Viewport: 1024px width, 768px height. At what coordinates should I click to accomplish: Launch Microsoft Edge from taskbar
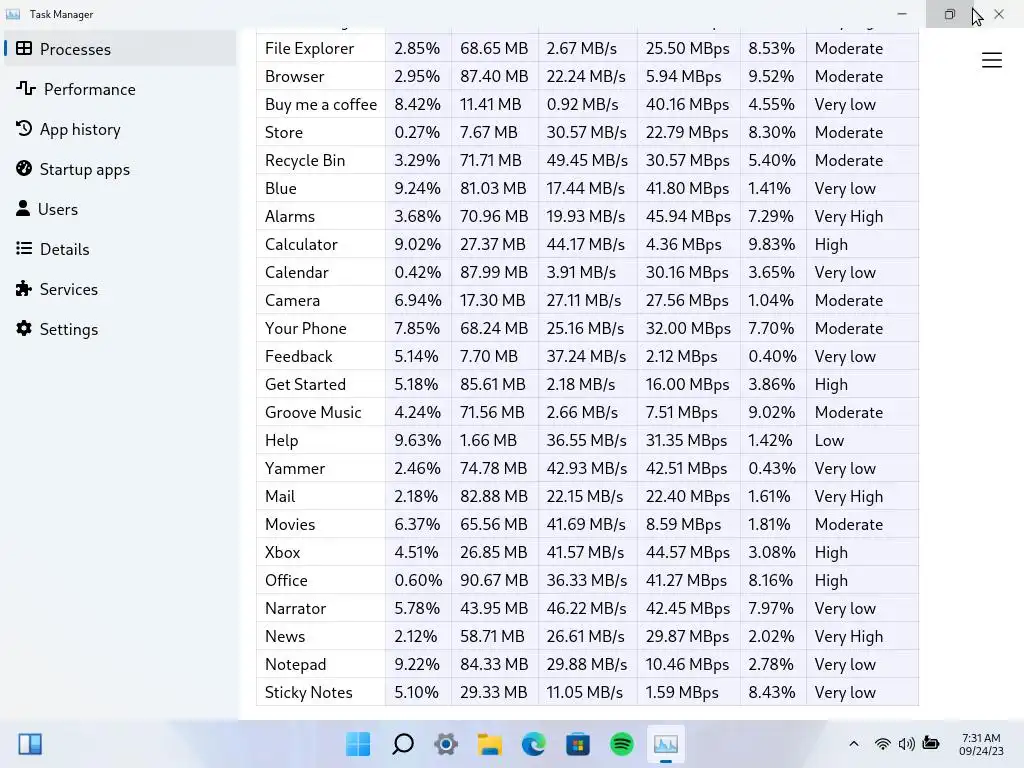(x=534, y=744)
